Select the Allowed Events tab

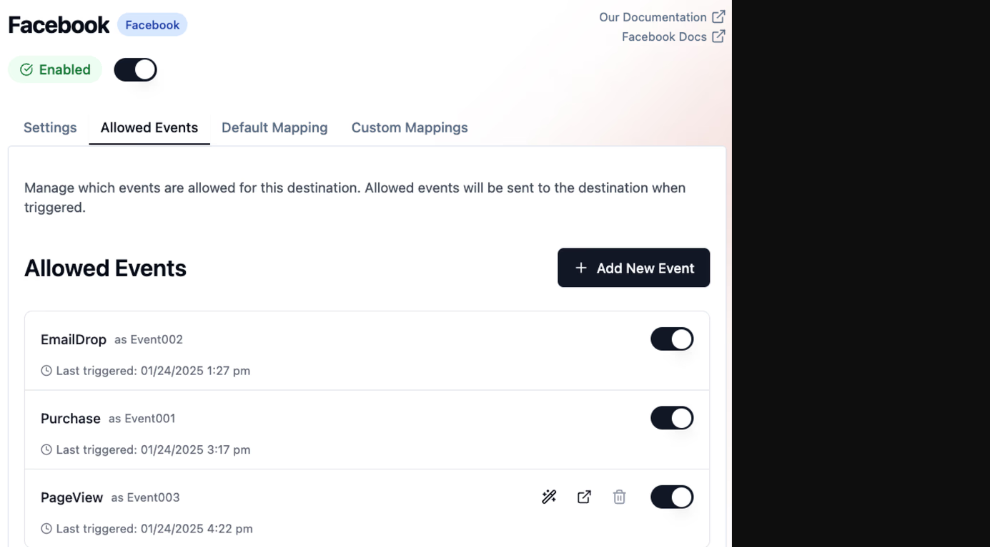pyautogui.click(x=149, y=128)
